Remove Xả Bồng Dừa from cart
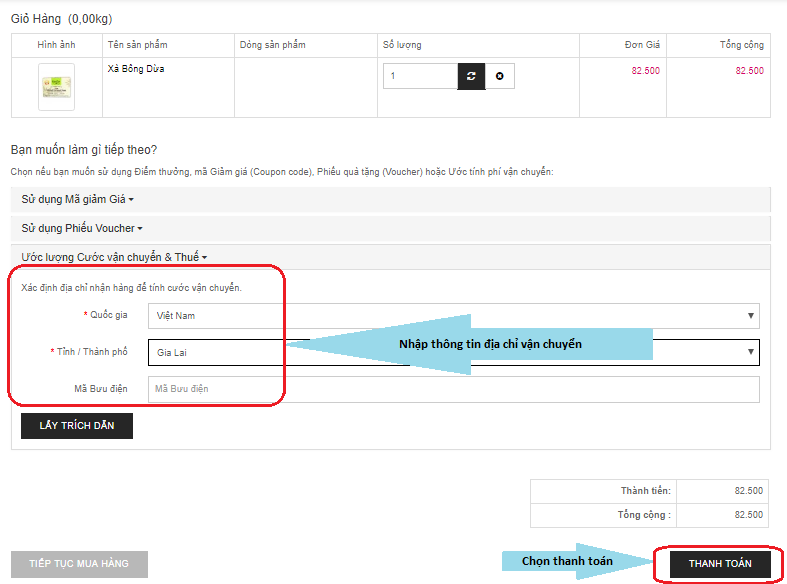This screenshot has width=787, height=584. [500, 76]
